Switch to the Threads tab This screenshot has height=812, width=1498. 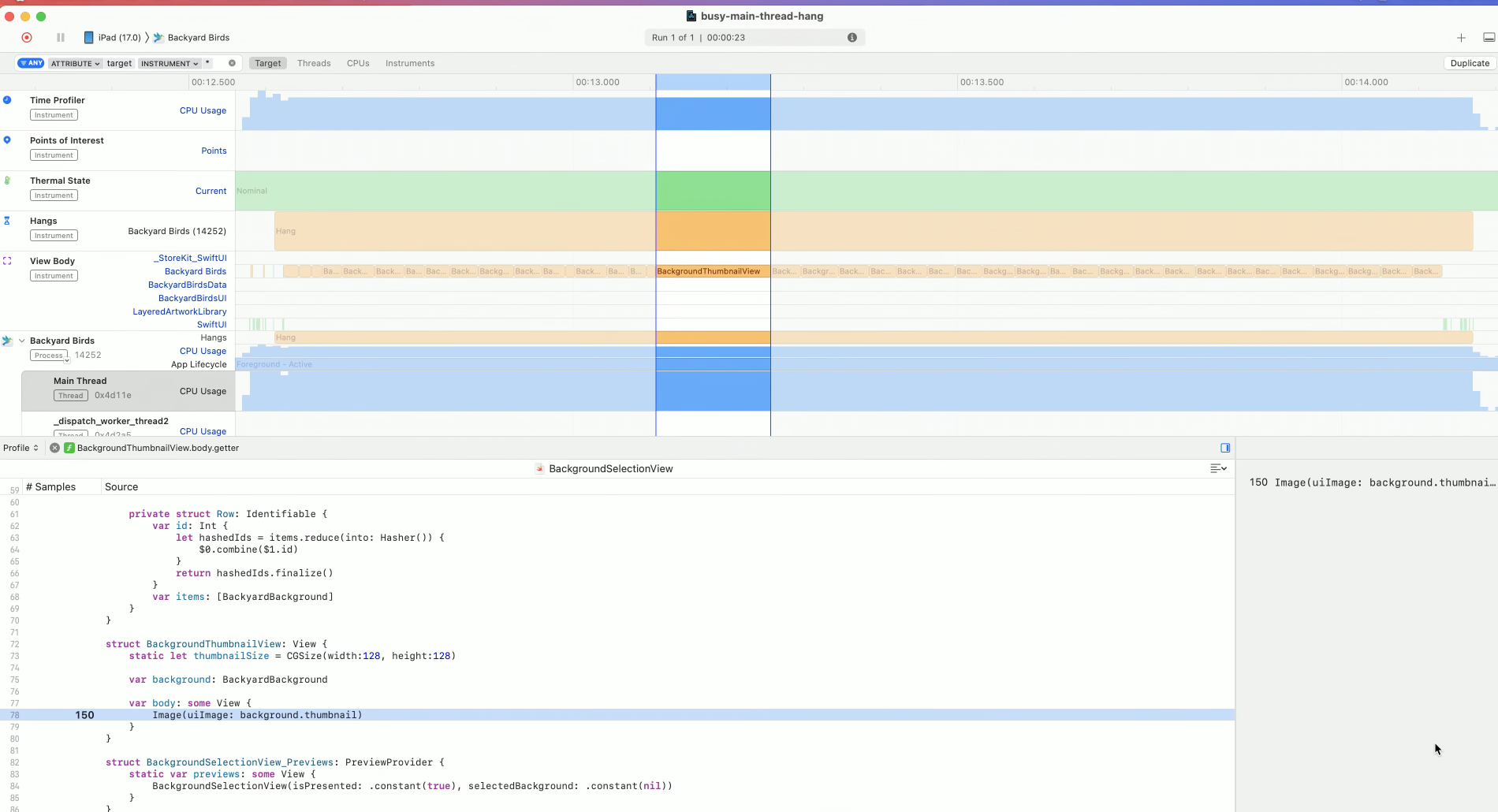[x=314, y=63]
